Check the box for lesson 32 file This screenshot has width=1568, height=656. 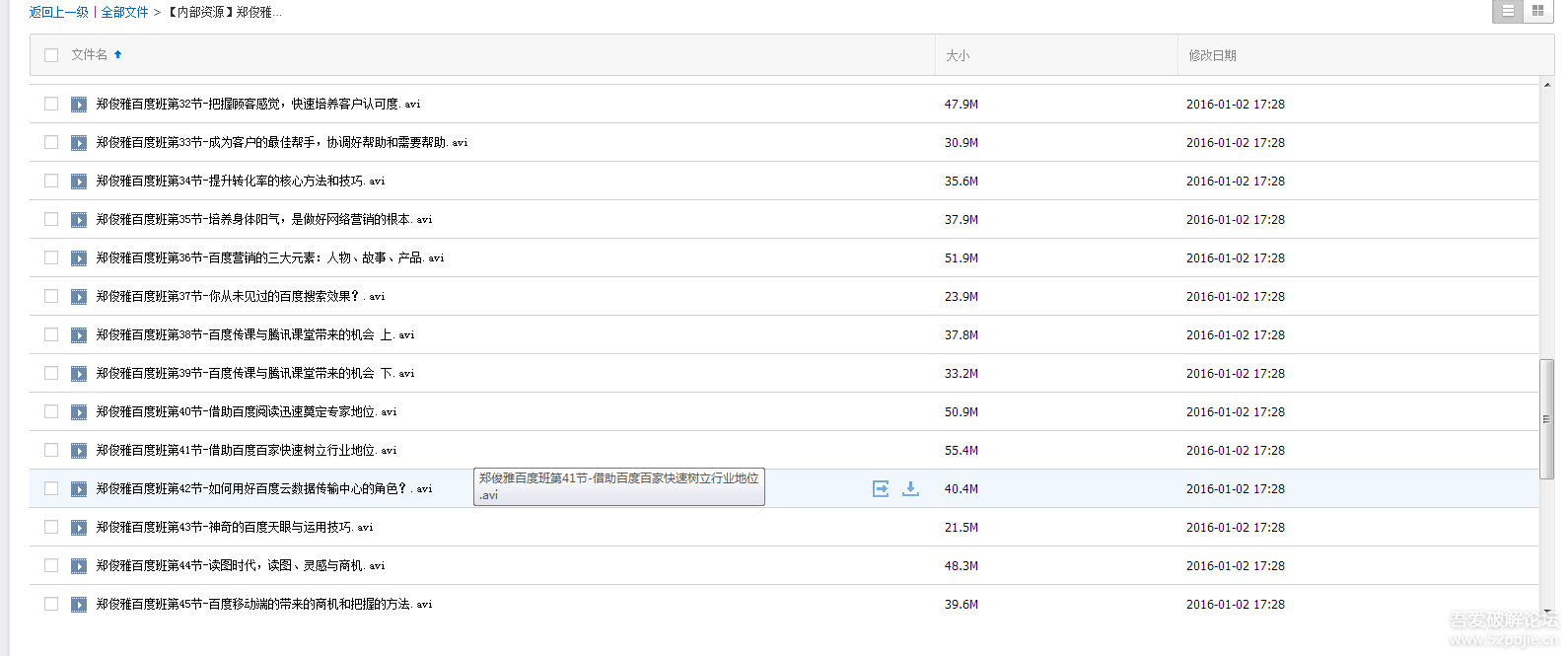tap(51, 104)
